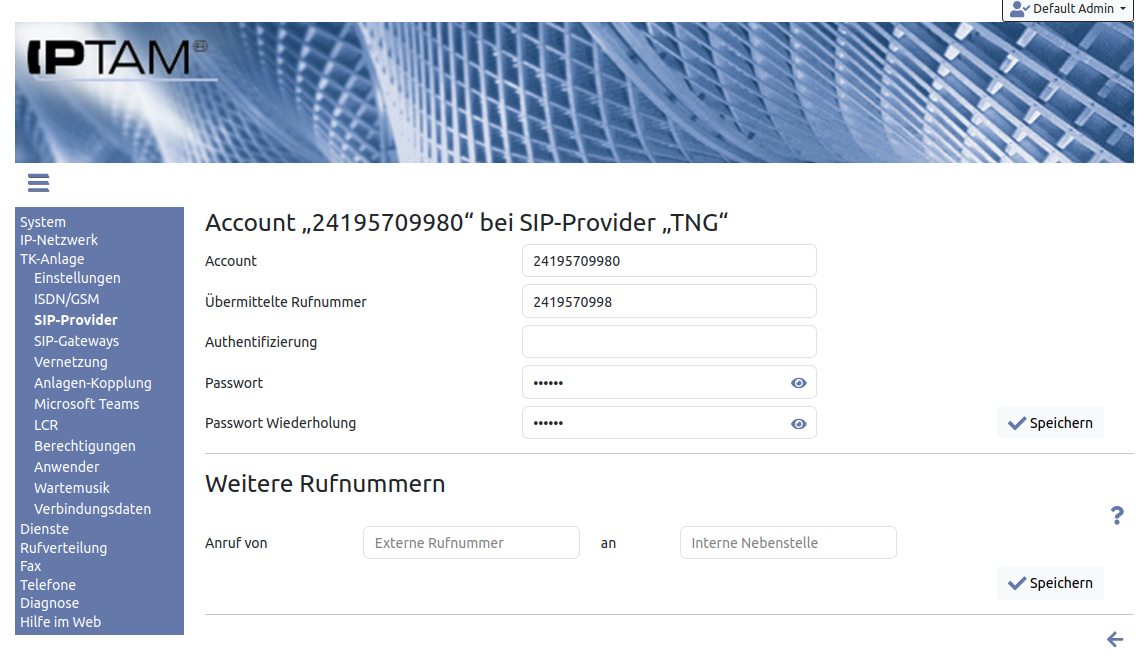Screen dimensions: 1147x658
Task: Open SIP-Gateways in the sidebar
Action: (76, 341)
